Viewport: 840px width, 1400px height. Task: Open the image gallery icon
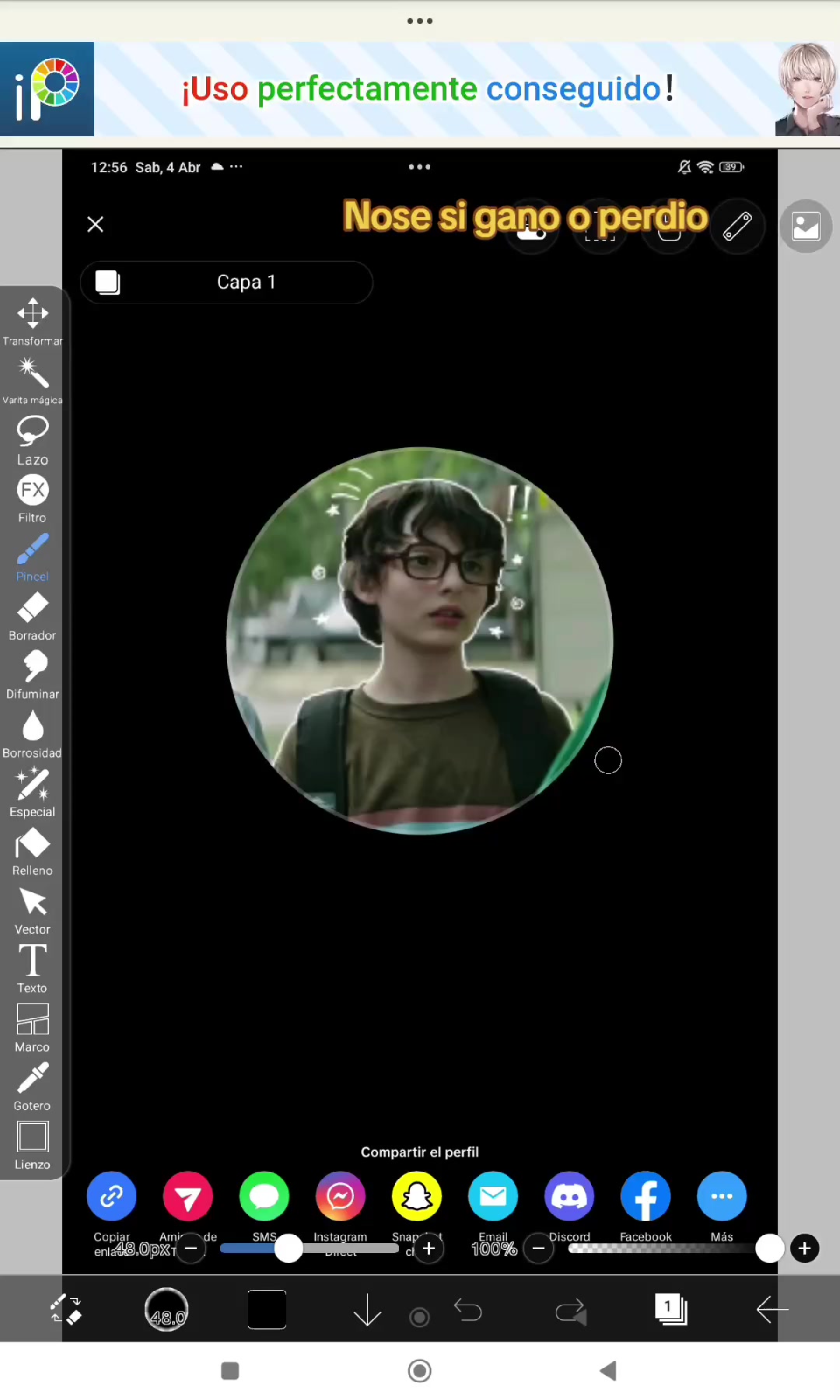point(806,226)
